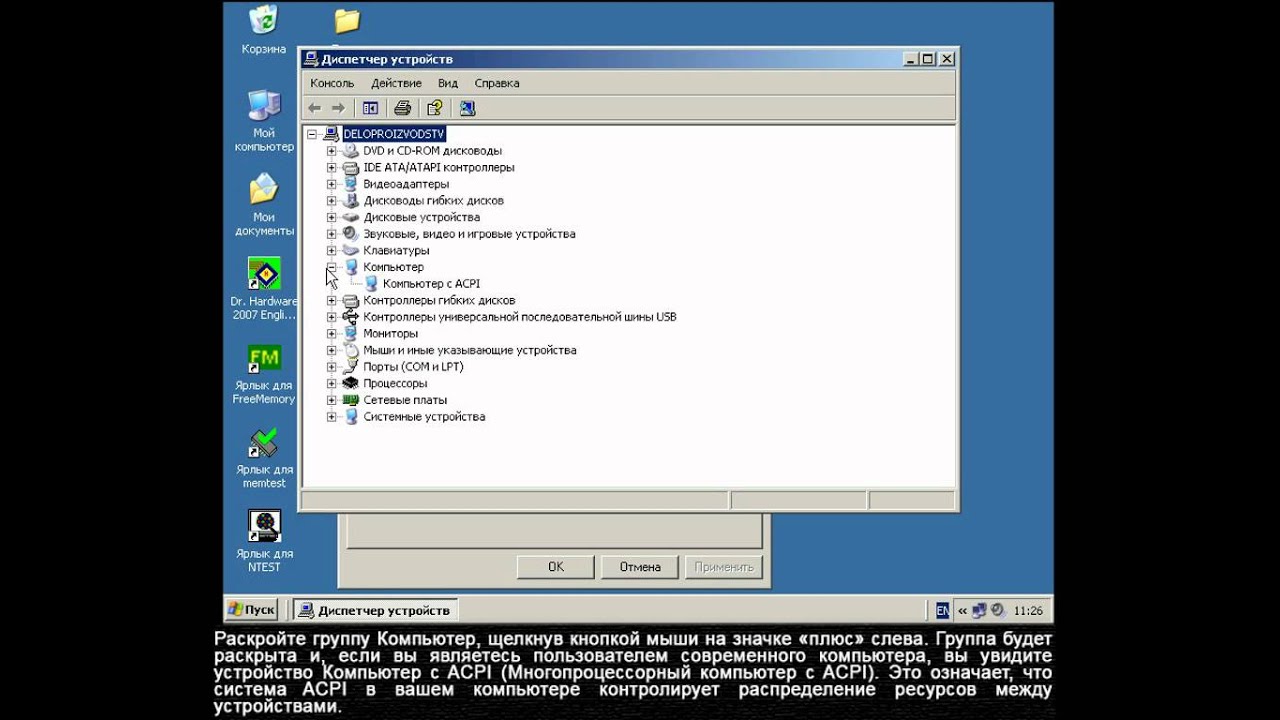Screen dimensions: 1280x720
Task: Click the Back navigation arrow
Action: coord(315,108)
